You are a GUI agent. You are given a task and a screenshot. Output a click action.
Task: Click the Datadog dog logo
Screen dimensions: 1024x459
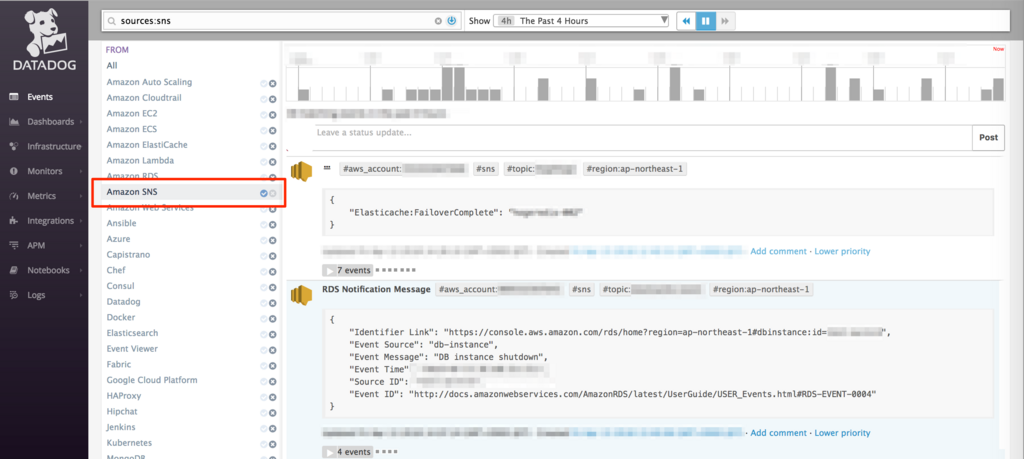[44, 33]
